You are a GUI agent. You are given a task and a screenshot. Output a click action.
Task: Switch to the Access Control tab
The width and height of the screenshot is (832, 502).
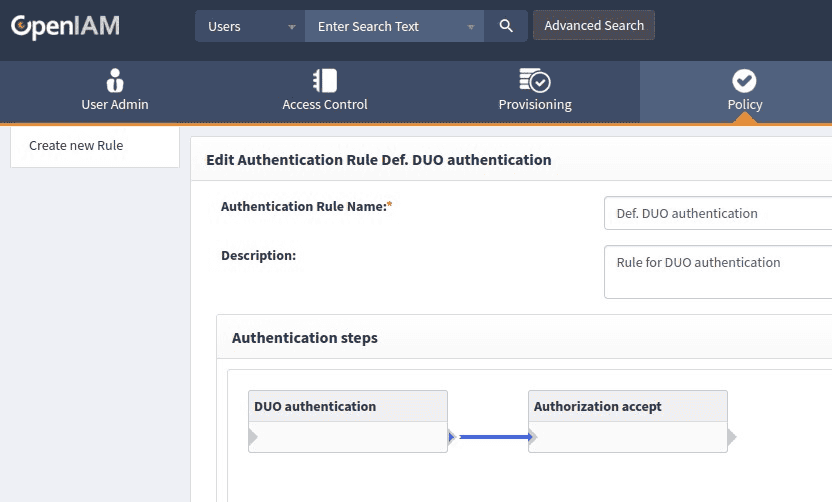pos(325,91)
